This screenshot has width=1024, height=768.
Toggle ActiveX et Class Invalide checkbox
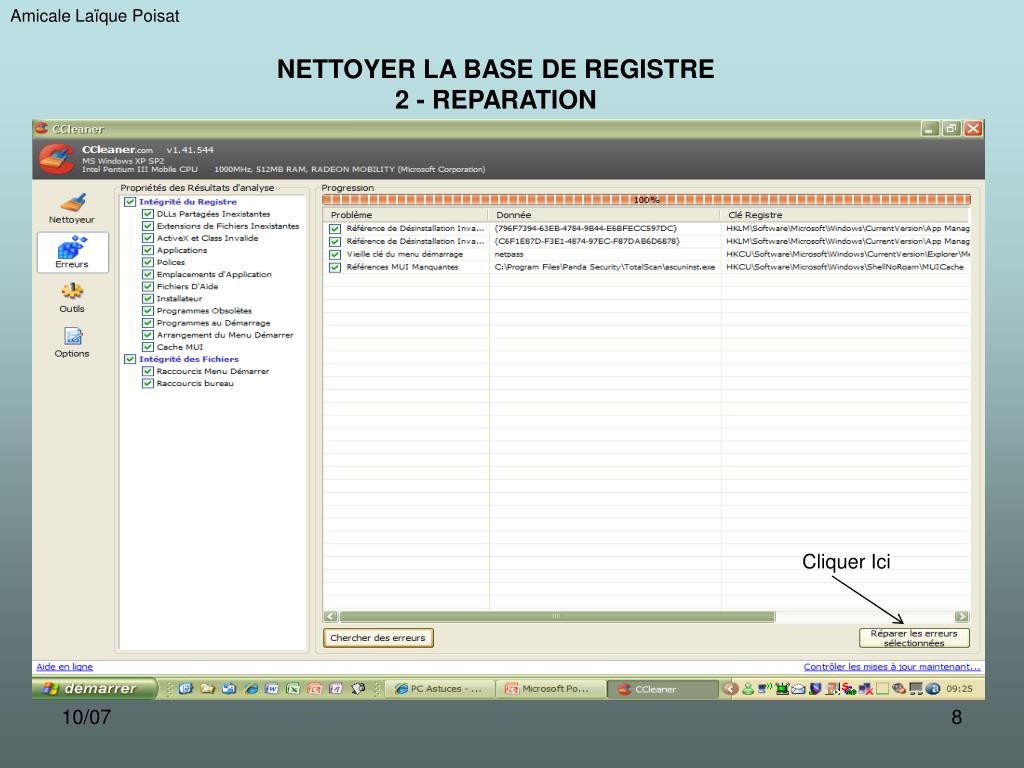click(x=148, y=238)
